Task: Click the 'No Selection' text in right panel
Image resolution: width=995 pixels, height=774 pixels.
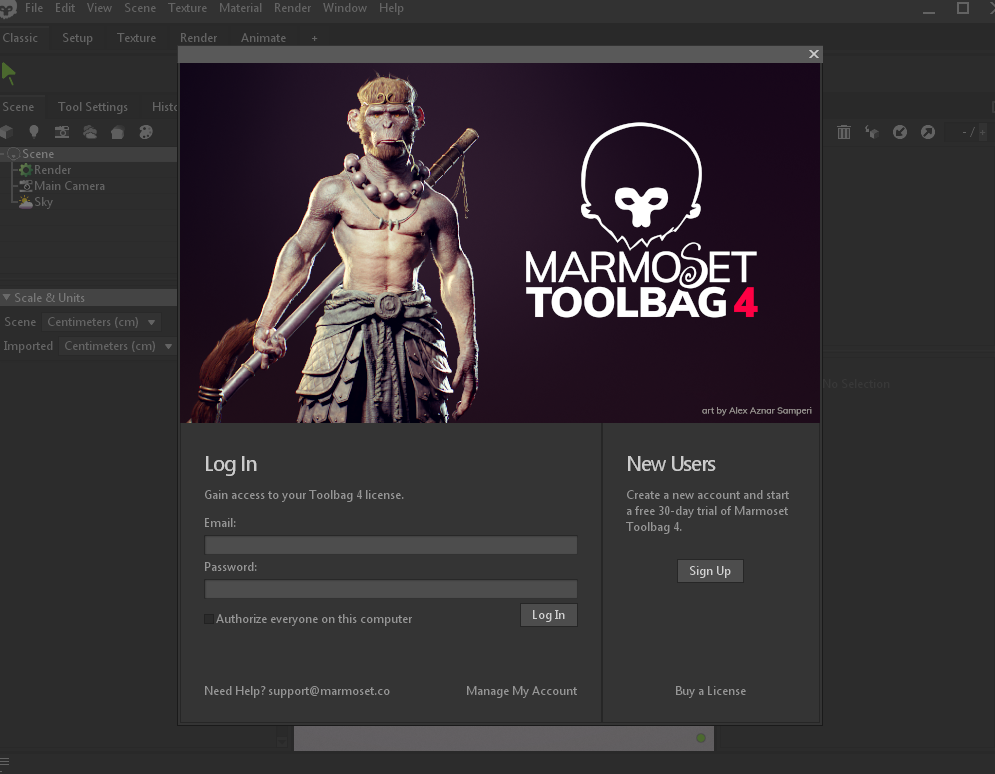Action: (x=856, y=384)
